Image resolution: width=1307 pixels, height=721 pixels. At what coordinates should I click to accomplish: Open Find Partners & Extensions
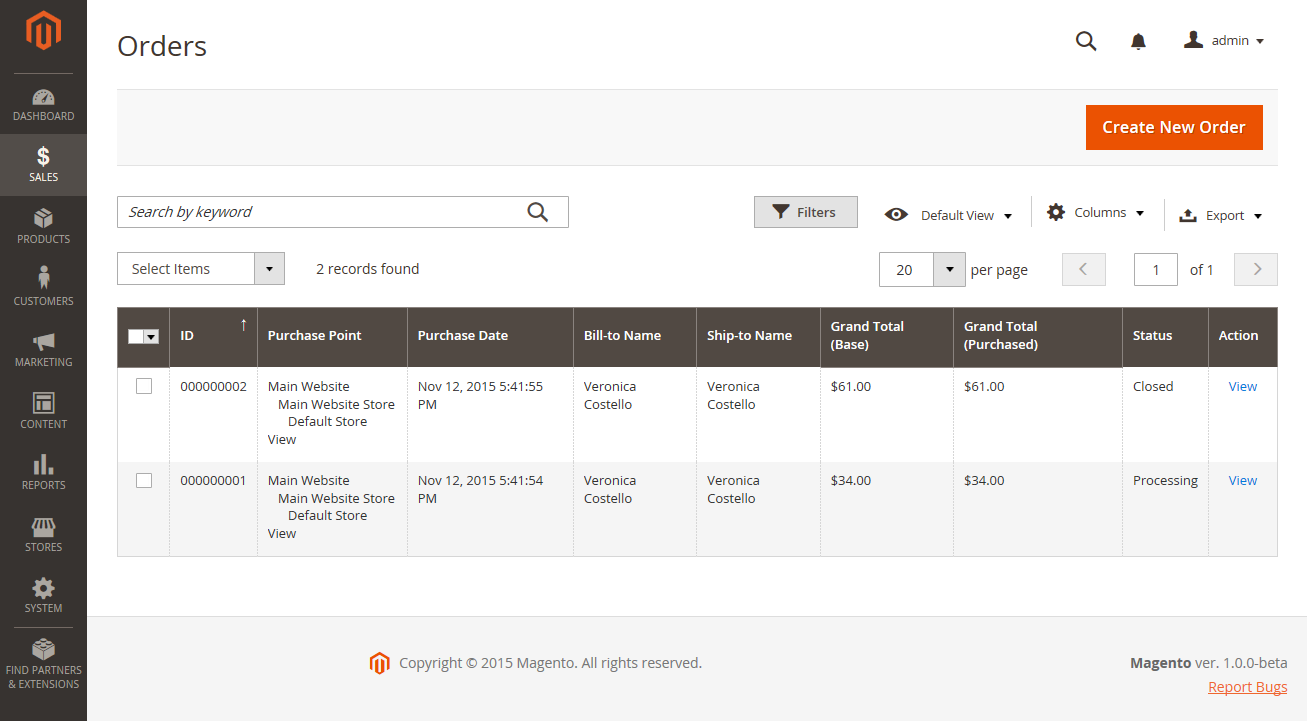click(43, 665)
